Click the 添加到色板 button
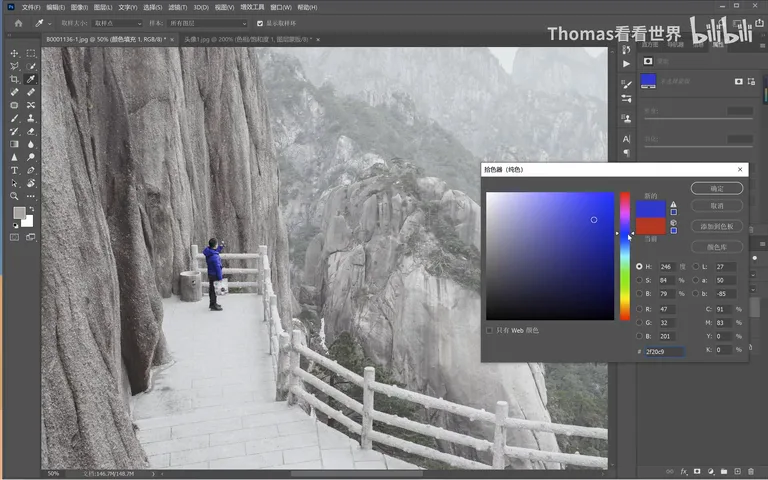 (x=717, y=226)
